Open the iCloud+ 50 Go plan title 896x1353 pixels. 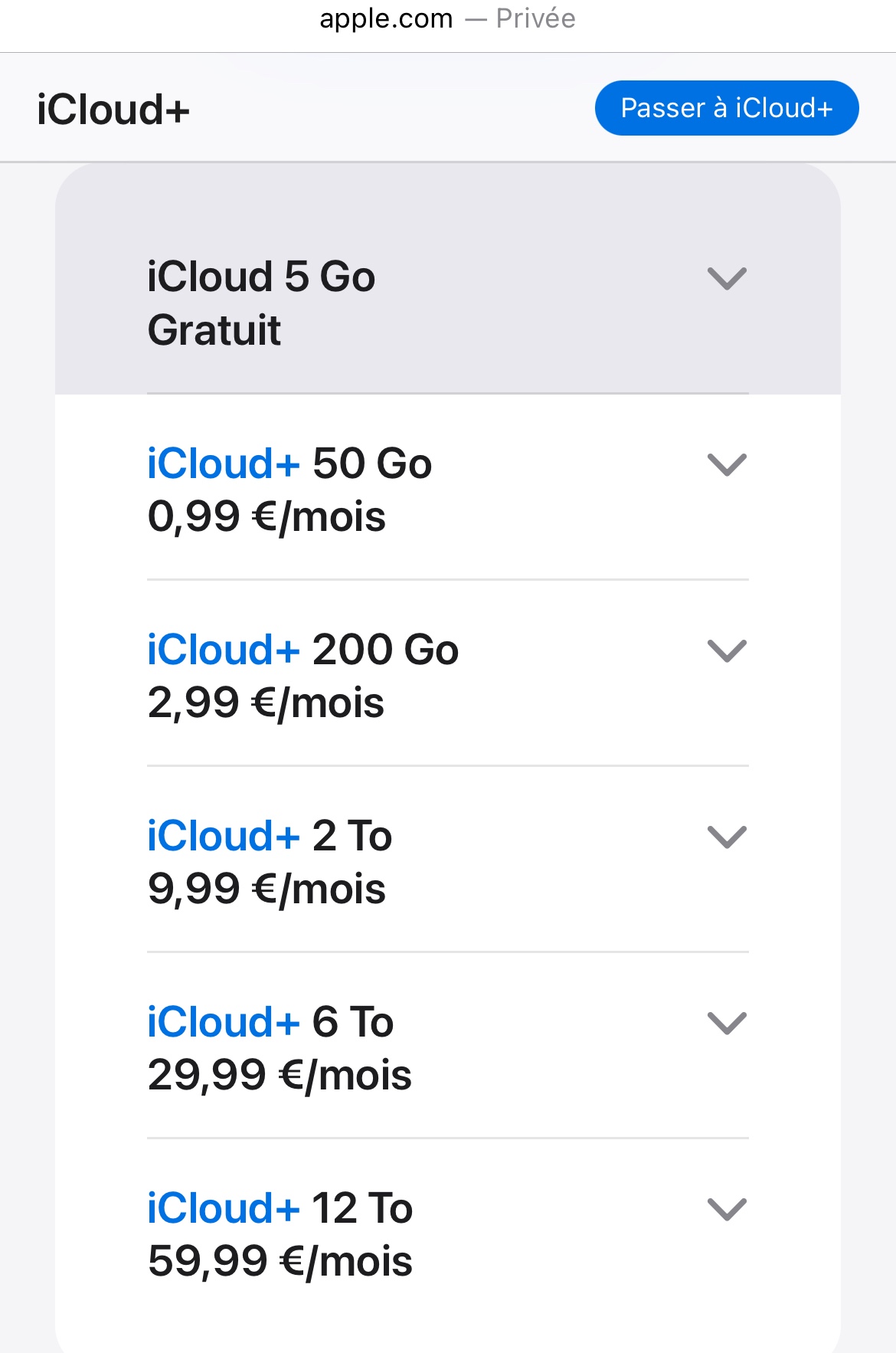(x=289, y=464)
